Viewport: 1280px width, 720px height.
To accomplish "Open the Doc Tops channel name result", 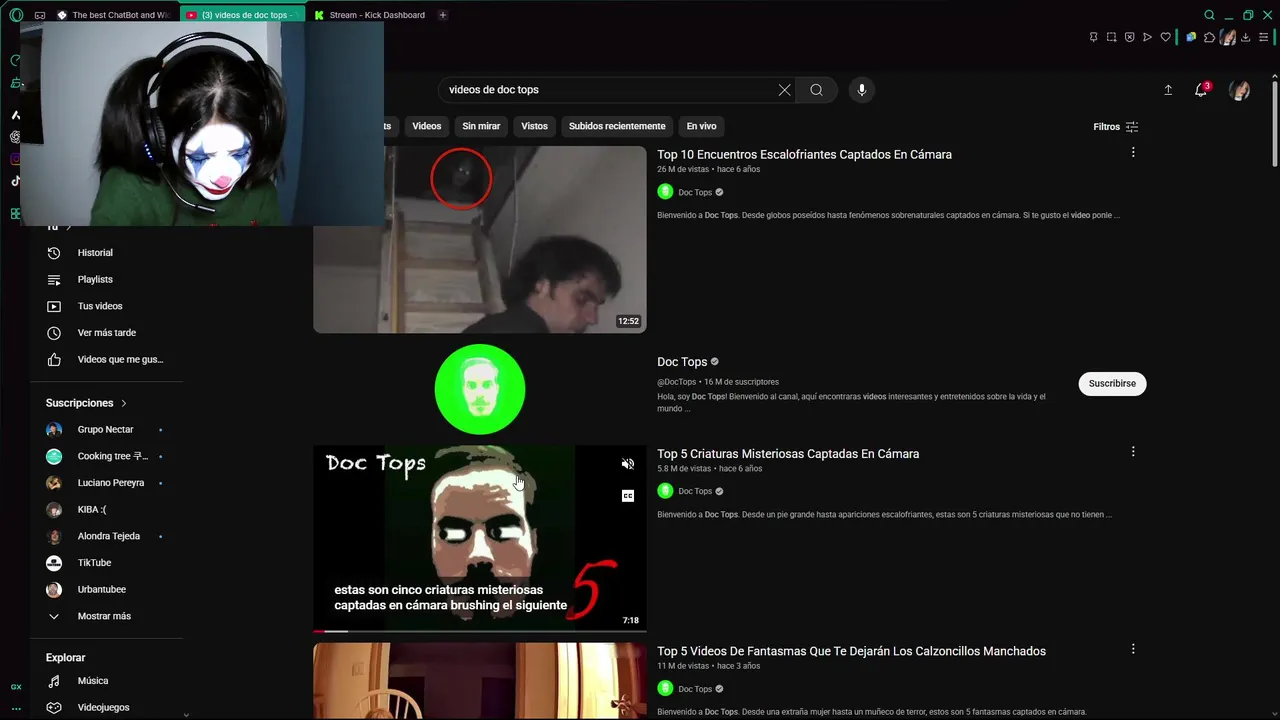I will pos(682,362).
